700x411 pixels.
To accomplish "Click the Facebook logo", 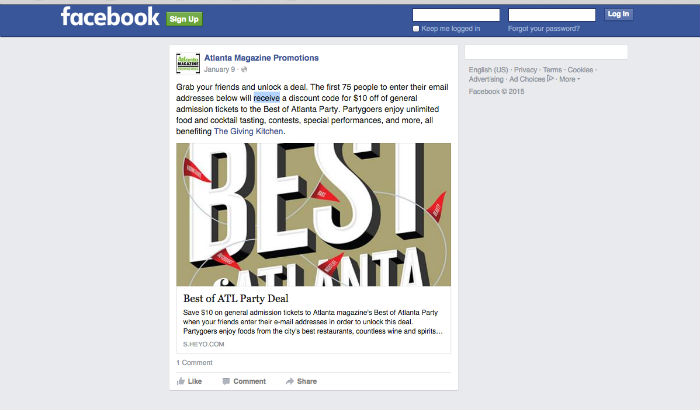I will tap(110, 17).
